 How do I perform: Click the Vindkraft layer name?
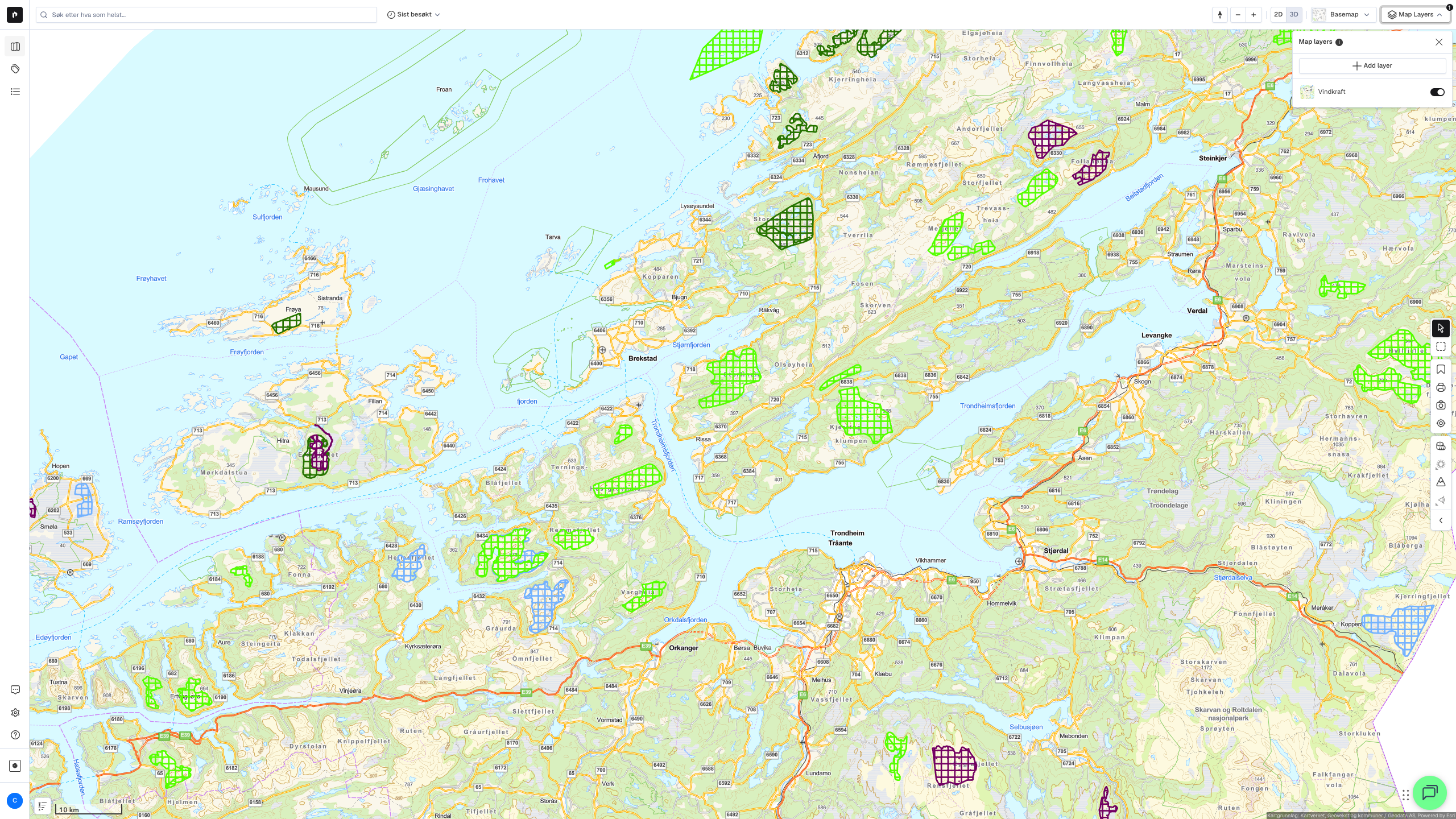coord(1331,92)
